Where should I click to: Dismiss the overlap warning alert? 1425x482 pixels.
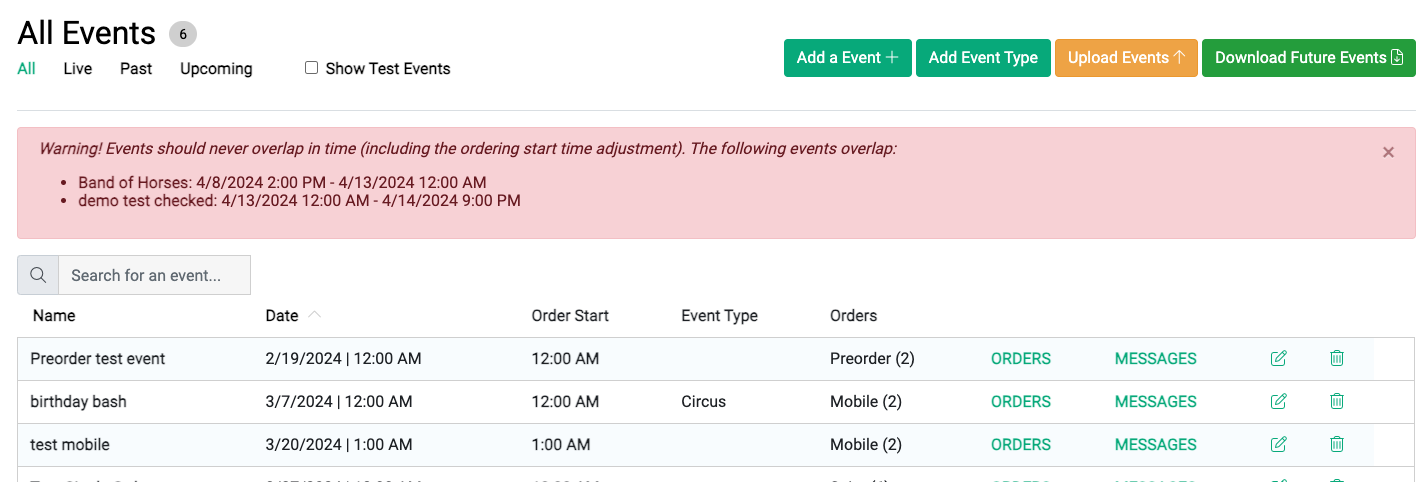click(1388, 152)
